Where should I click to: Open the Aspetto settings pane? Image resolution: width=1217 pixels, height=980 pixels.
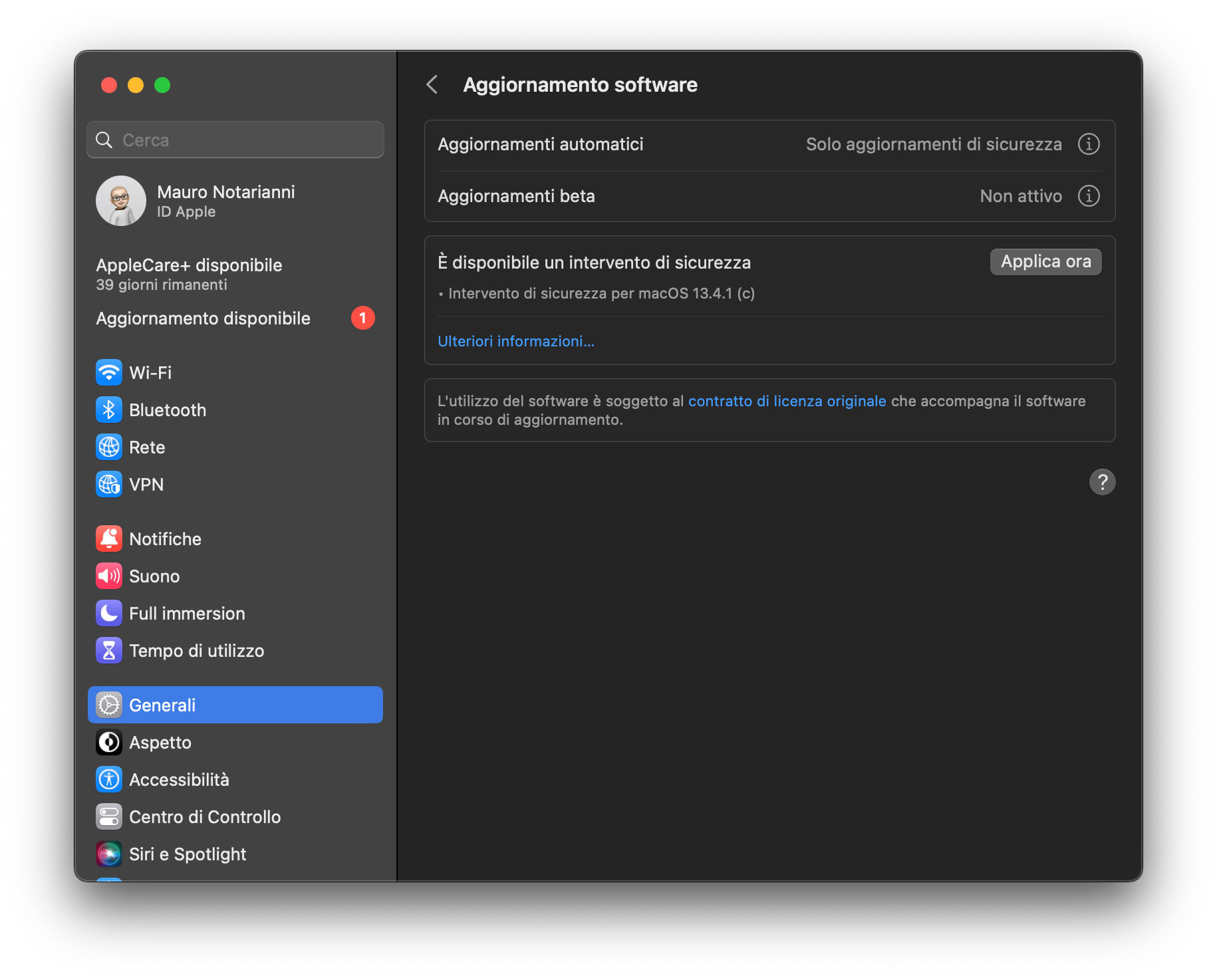[x=160, y=742]
